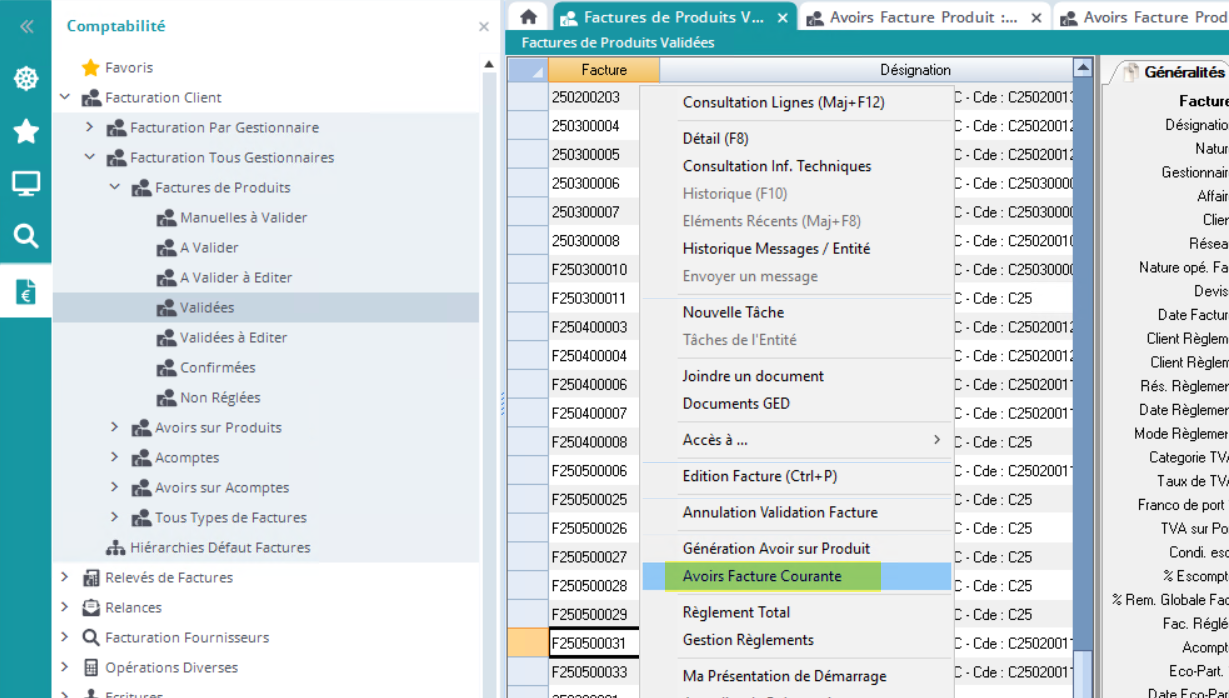The height and width of the screenshot is (698, 1229).
Task: Click the tree panel scroll-up arrow
Action: pyautogui.click(x=489, y=65)
